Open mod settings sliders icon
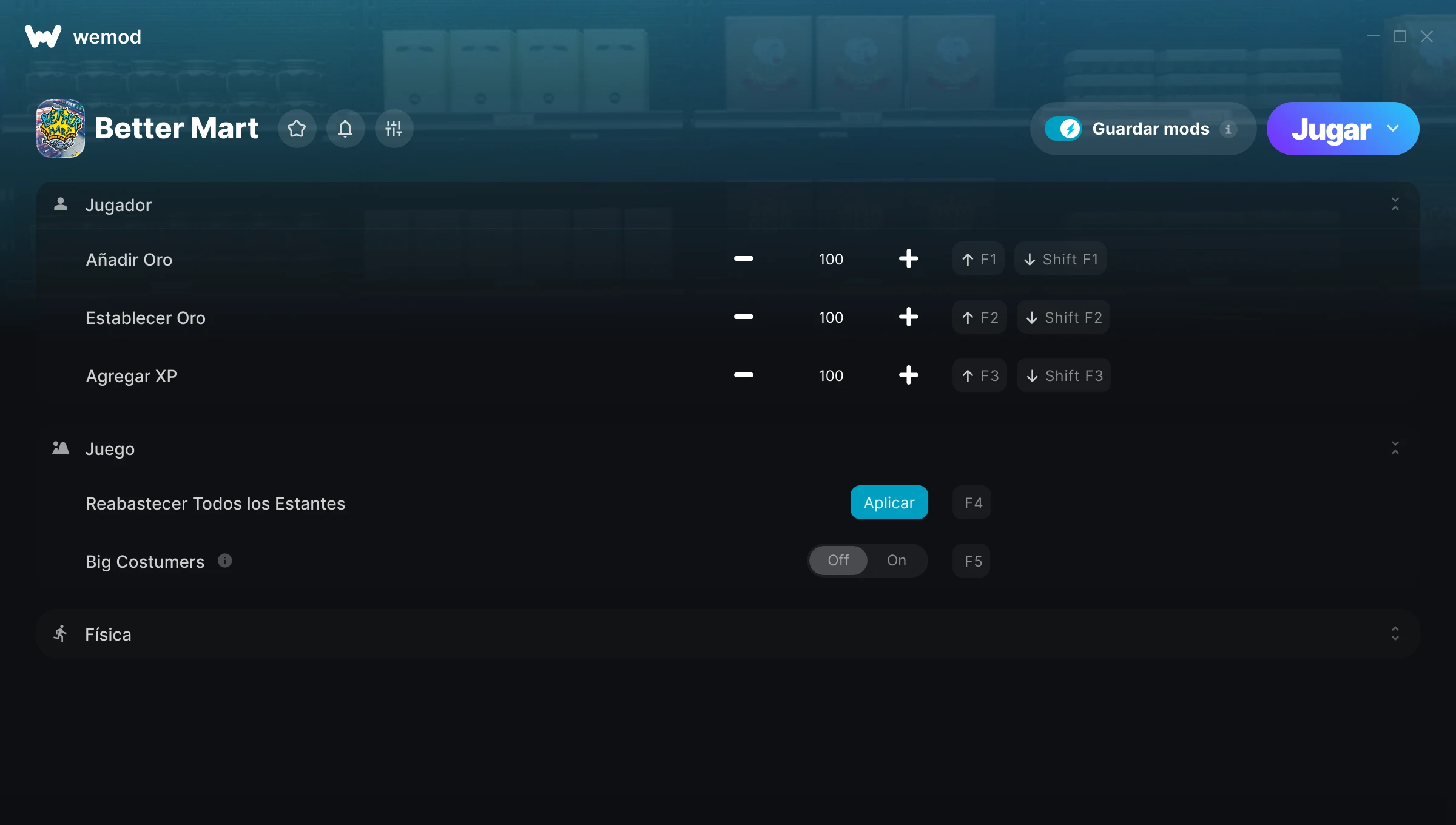This screenshot has width=1456, height=825. pyautogui.click(x=394, y=129)
